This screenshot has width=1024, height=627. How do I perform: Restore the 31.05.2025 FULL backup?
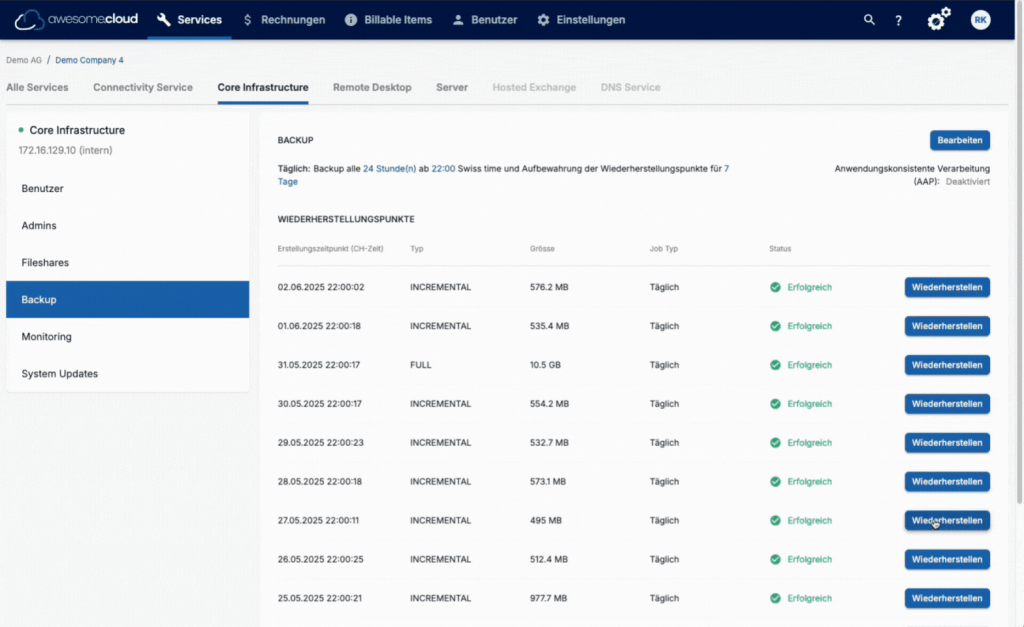[947, 365]
